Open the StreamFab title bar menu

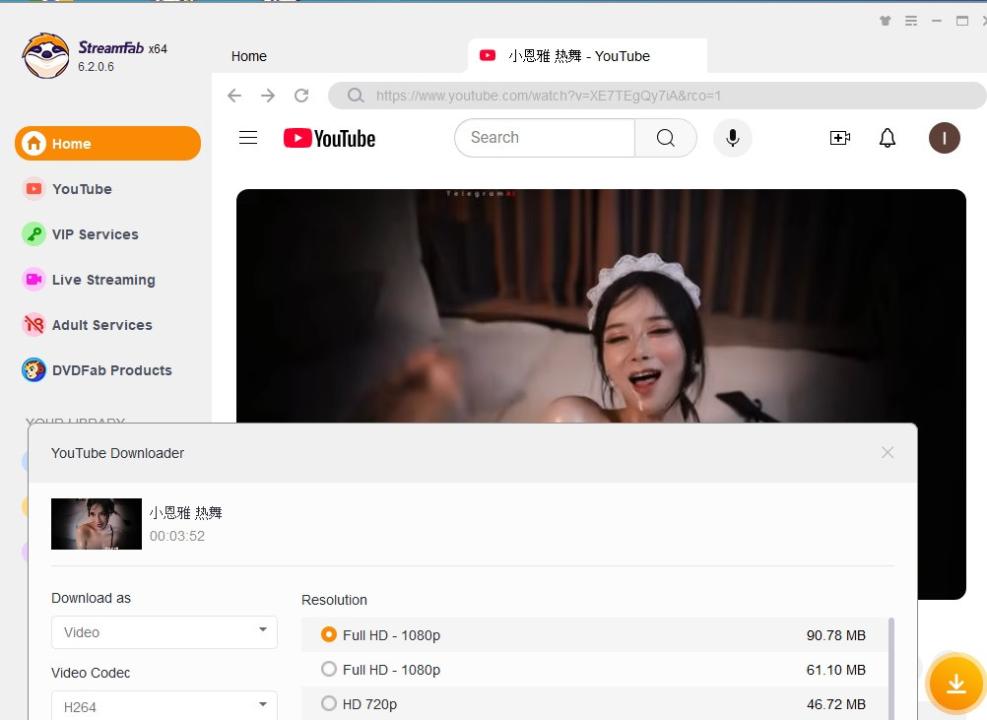911,21
